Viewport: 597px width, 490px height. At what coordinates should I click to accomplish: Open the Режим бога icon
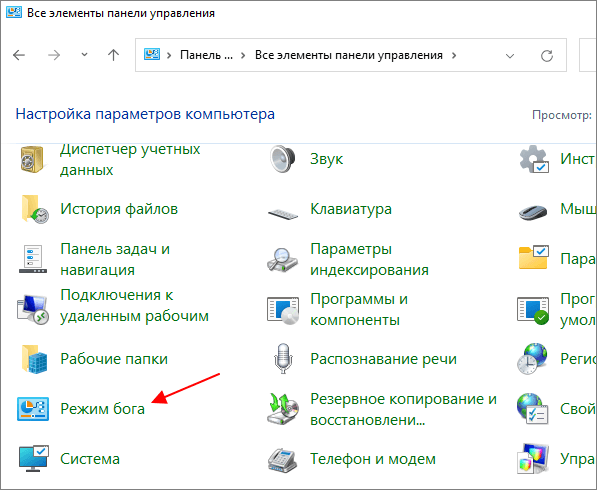click(33, 409)
